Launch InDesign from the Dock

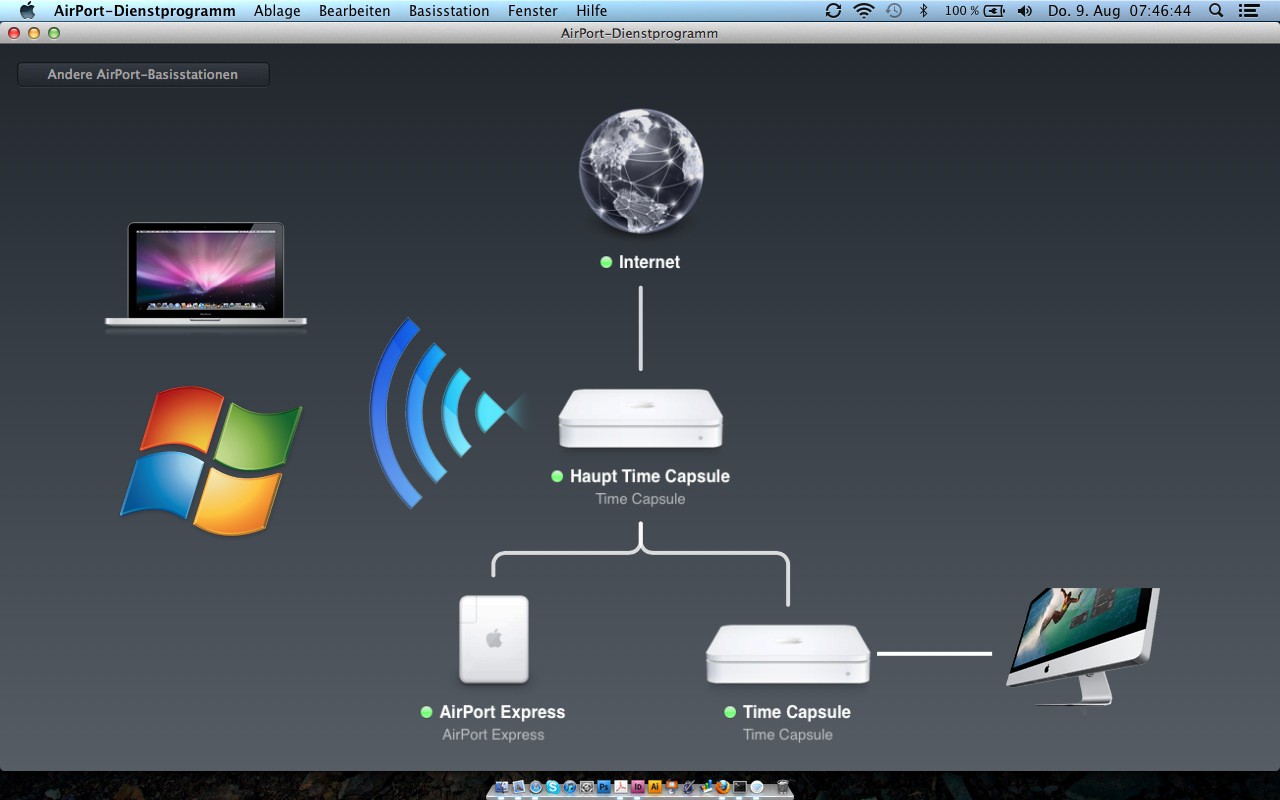pos(638,787)
